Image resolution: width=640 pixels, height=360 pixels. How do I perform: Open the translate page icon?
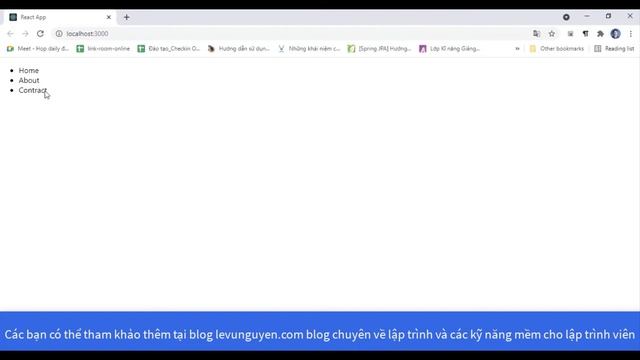(536, 33)
